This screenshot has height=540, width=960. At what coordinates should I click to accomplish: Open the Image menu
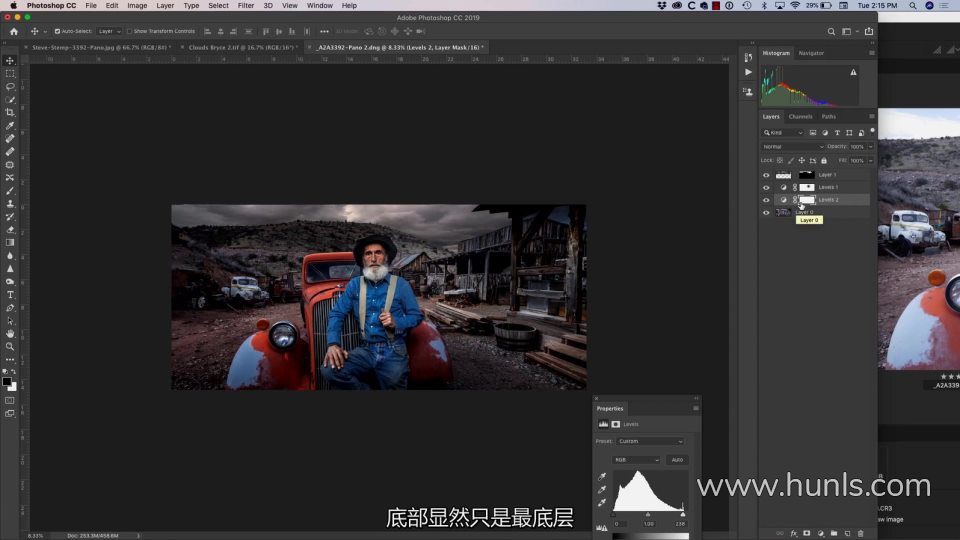point(137,6)
